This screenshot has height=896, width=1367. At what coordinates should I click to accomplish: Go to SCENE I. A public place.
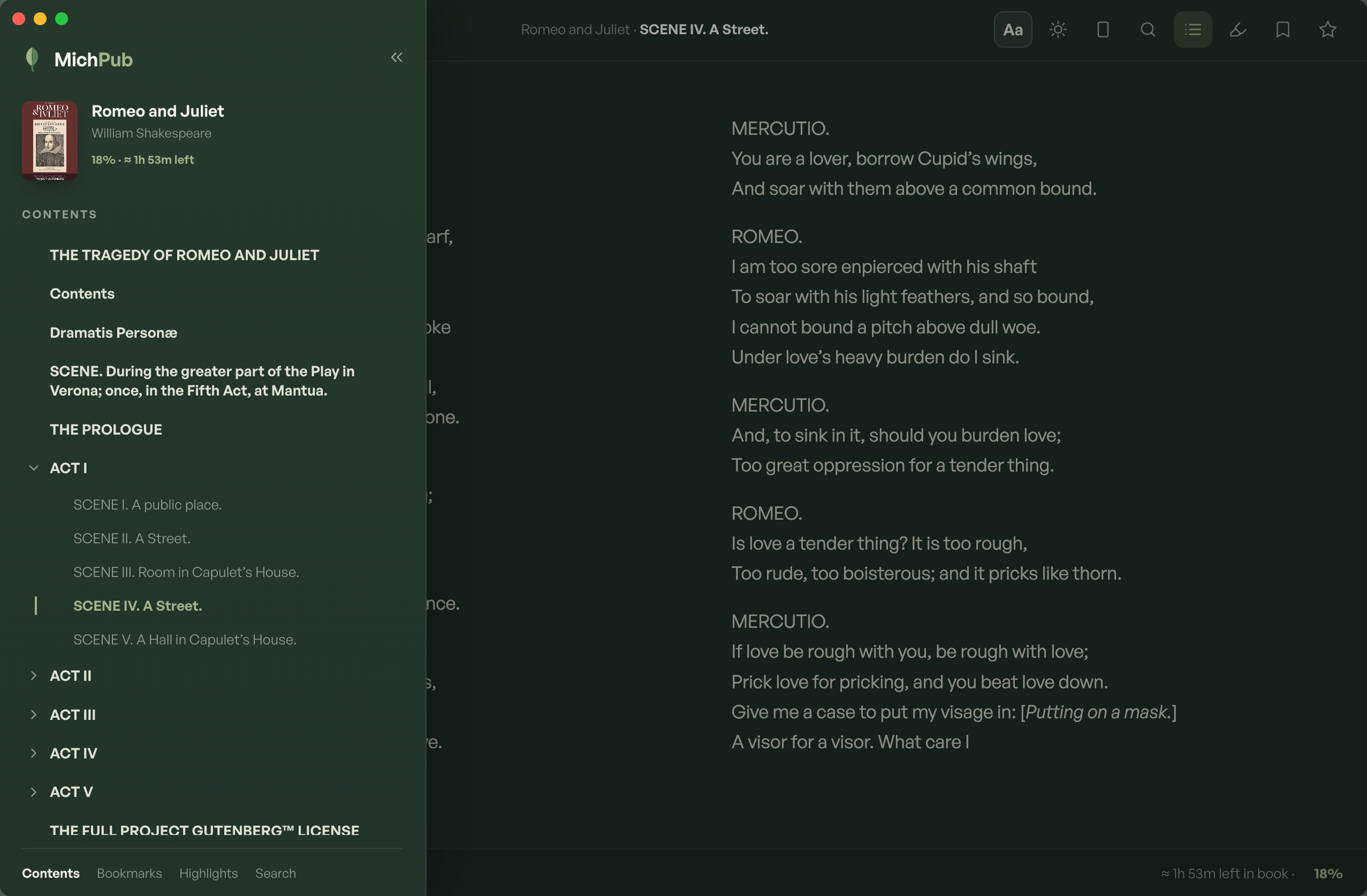[x=148, y=505]
